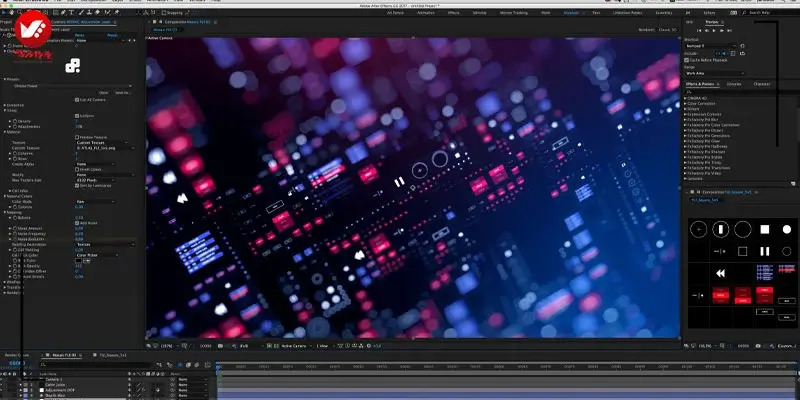This screenshot has width=800, height=400.
Task: Select the Selection arrow tool
Action: coord(5,12)
